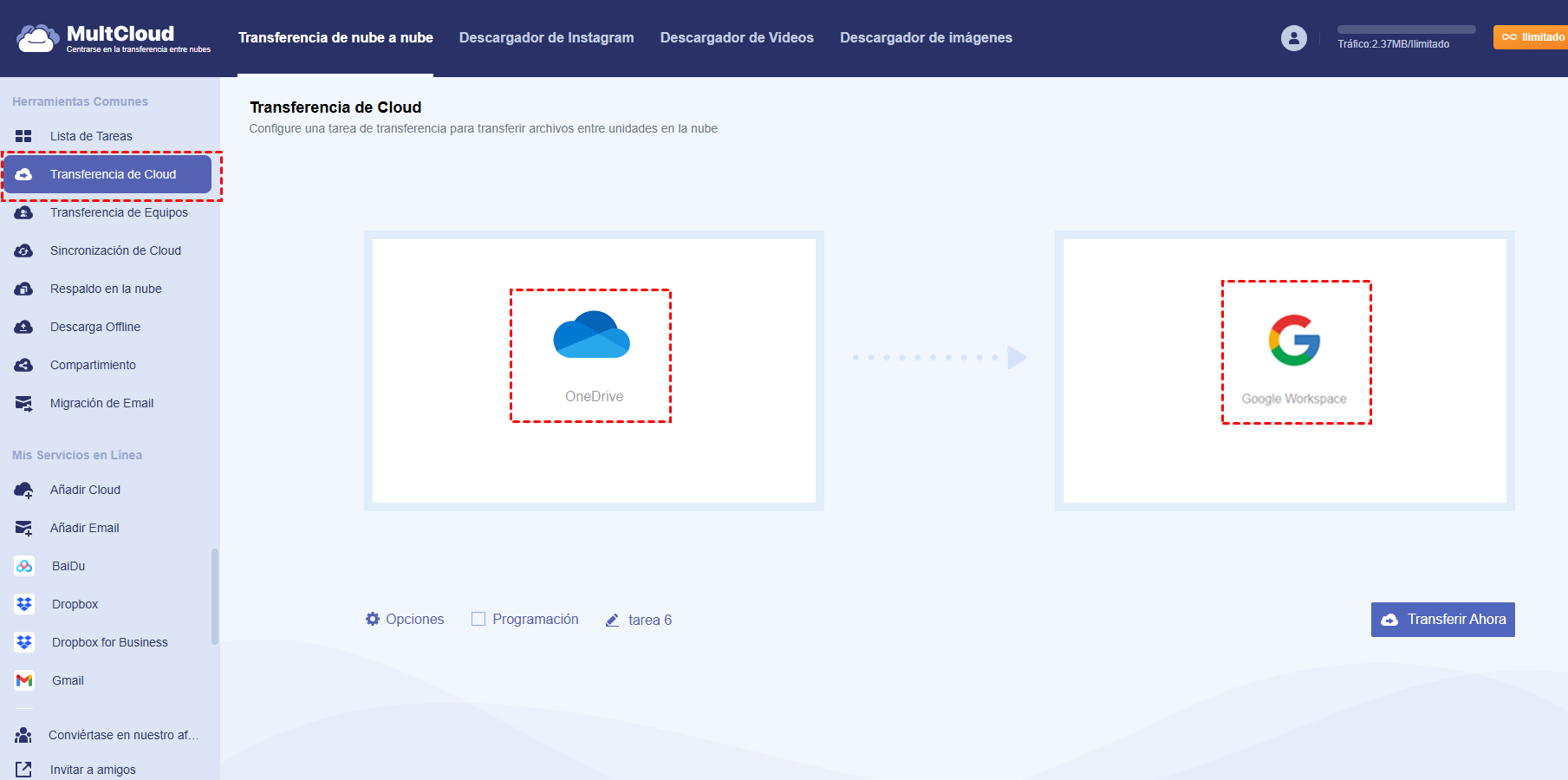Click the Transferencia de Equipos icon
The image size is (1568, 780).
23,212
